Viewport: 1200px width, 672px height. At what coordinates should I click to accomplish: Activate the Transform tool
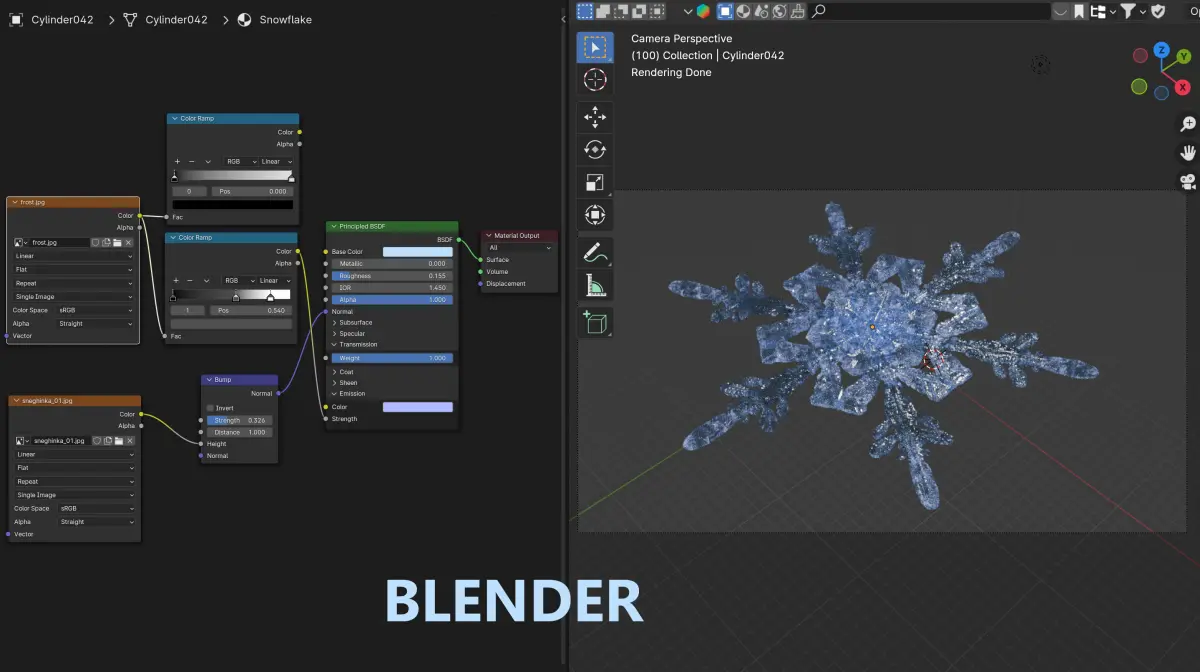pos(595,215)
